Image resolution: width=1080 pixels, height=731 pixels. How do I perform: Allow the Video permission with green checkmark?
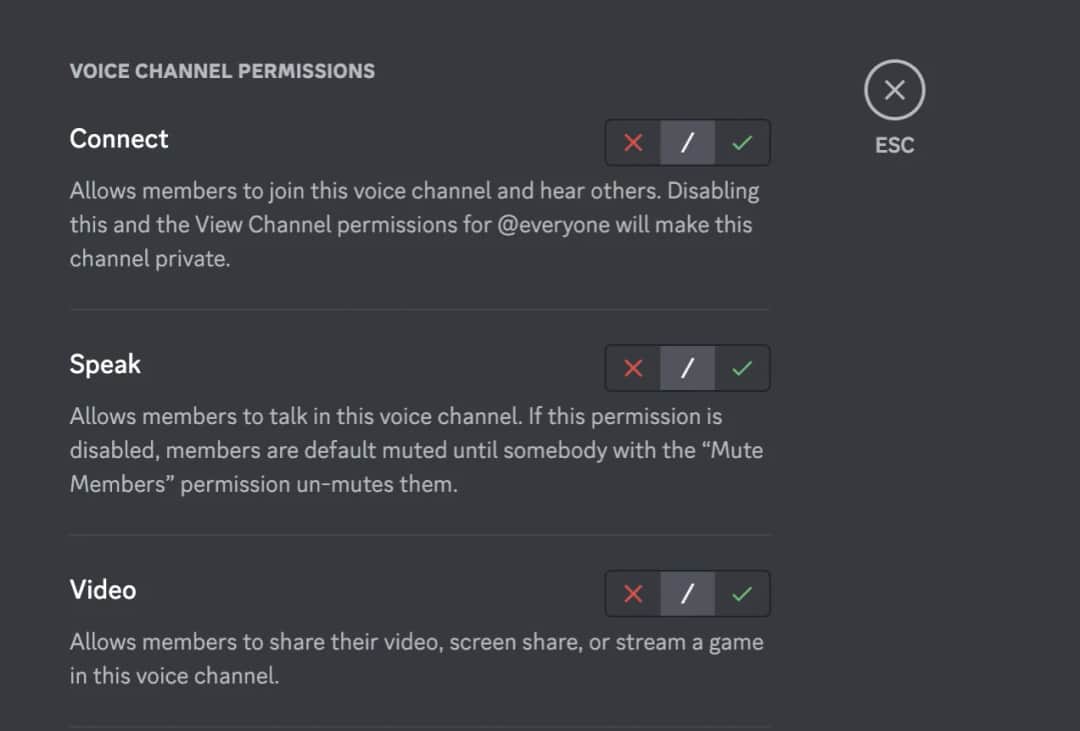pos(741,593)
